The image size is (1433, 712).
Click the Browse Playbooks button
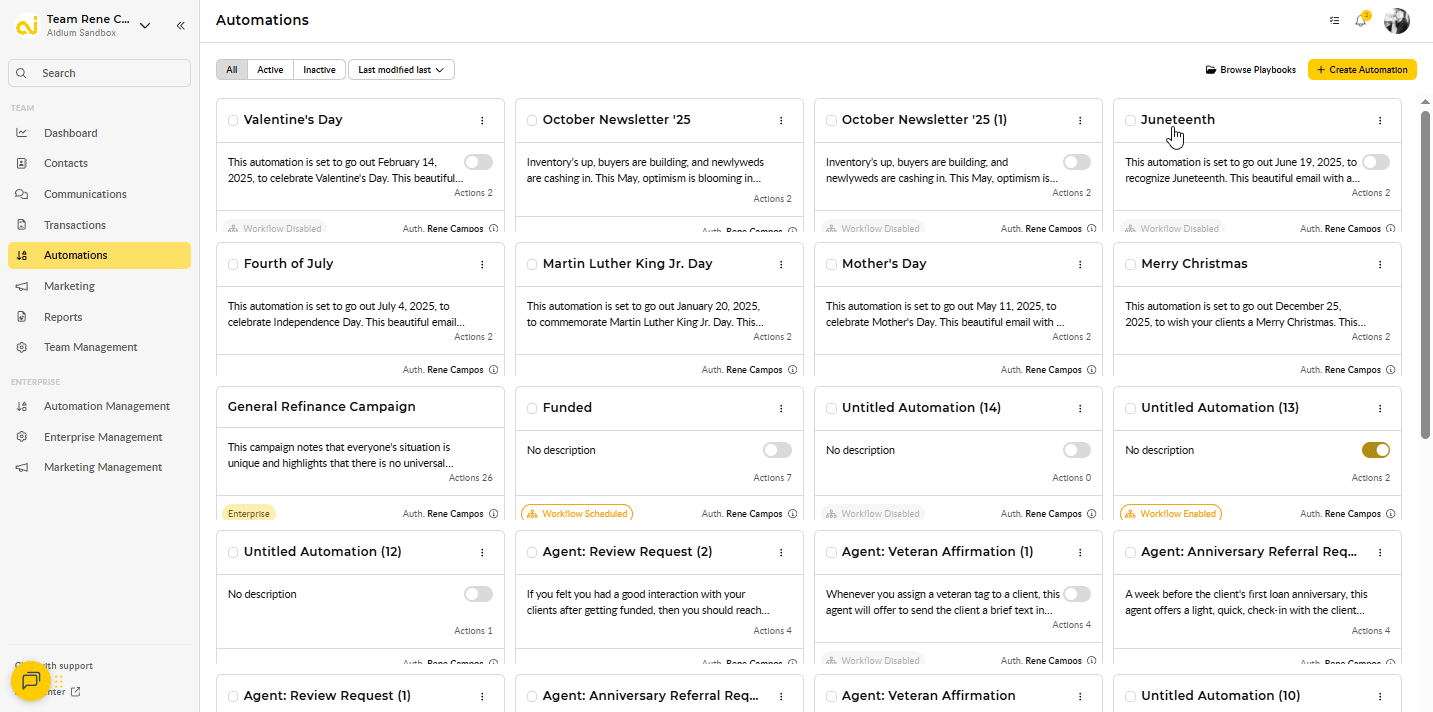pos(1250,70)
